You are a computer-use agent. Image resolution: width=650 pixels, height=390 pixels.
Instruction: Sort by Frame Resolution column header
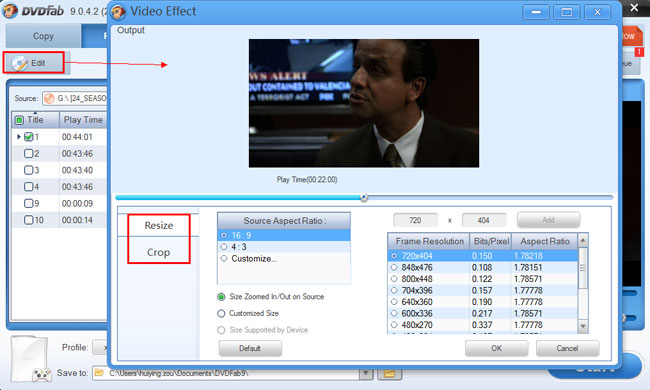coord(429,241)
